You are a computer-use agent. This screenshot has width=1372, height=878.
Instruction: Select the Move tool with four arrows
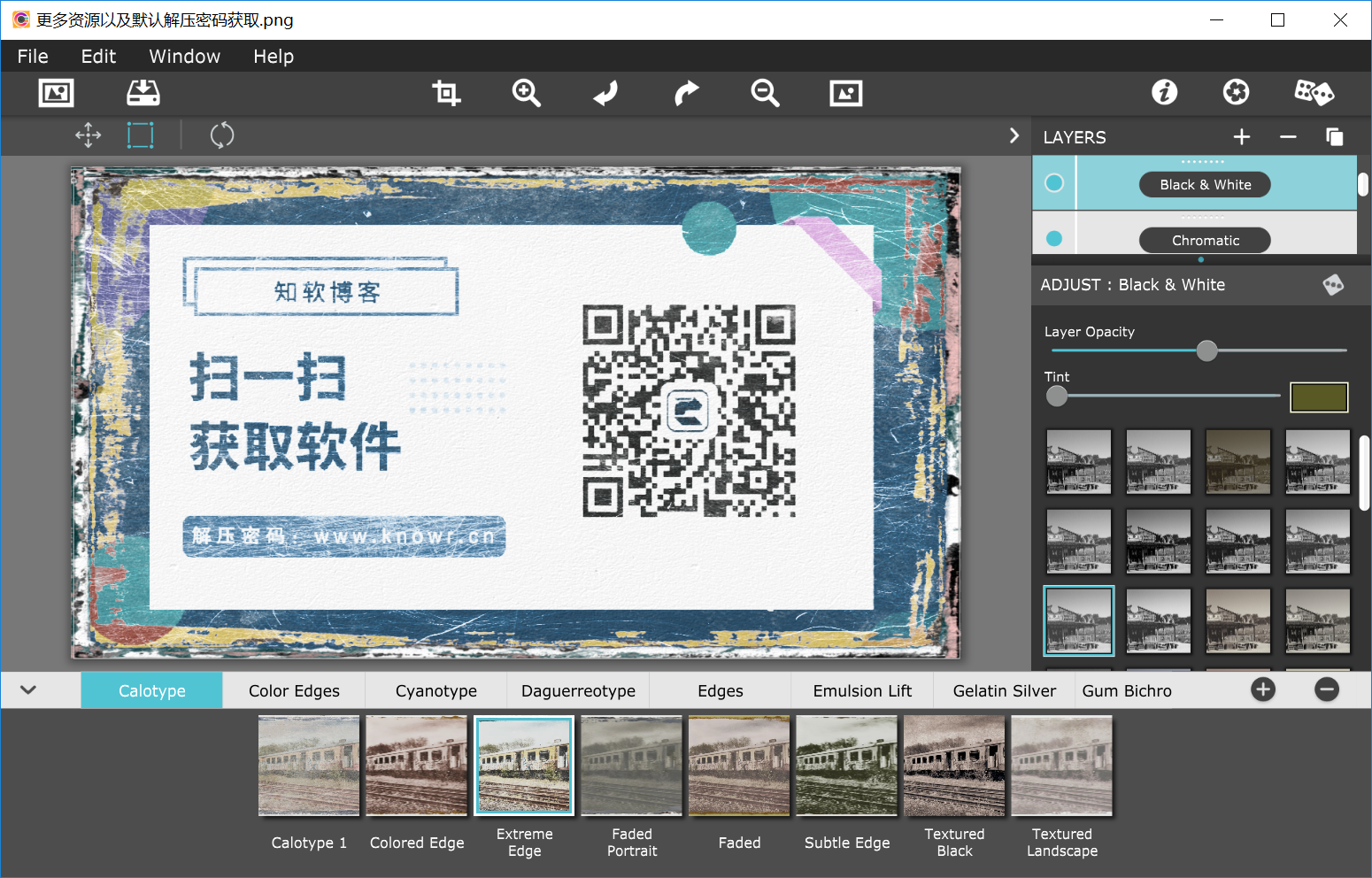click(x=89, y=135)
